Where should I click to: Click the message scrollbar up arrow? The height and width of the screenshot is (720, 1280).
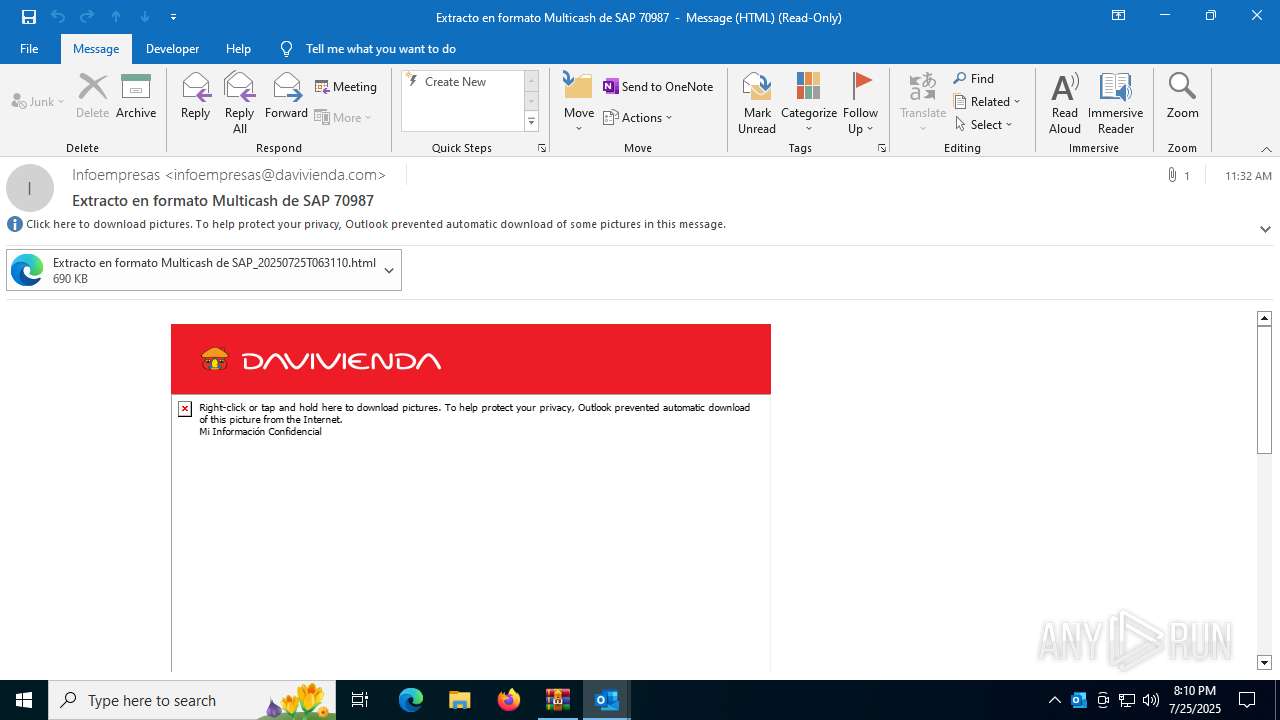[x=1264, y=318]
